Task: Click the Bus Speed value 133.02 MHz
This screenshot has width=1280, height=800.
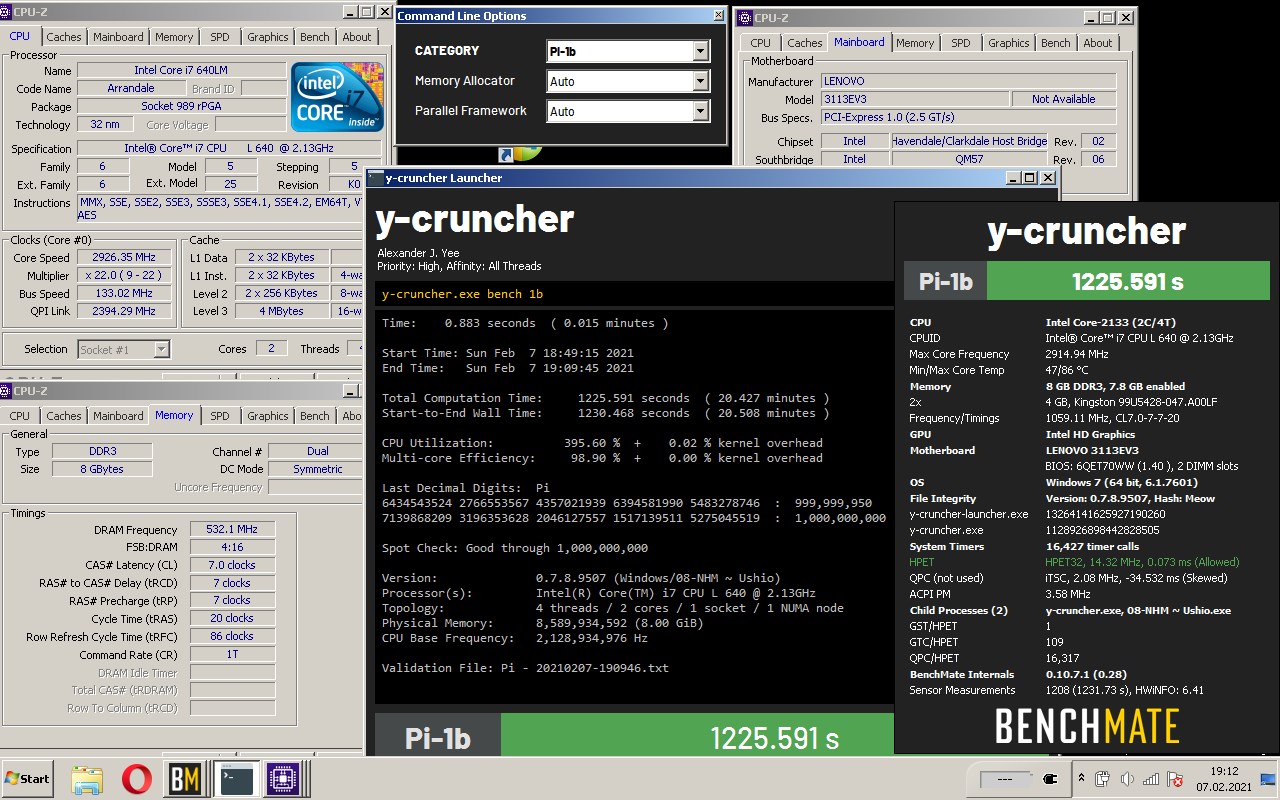Action: click(124, 294)
